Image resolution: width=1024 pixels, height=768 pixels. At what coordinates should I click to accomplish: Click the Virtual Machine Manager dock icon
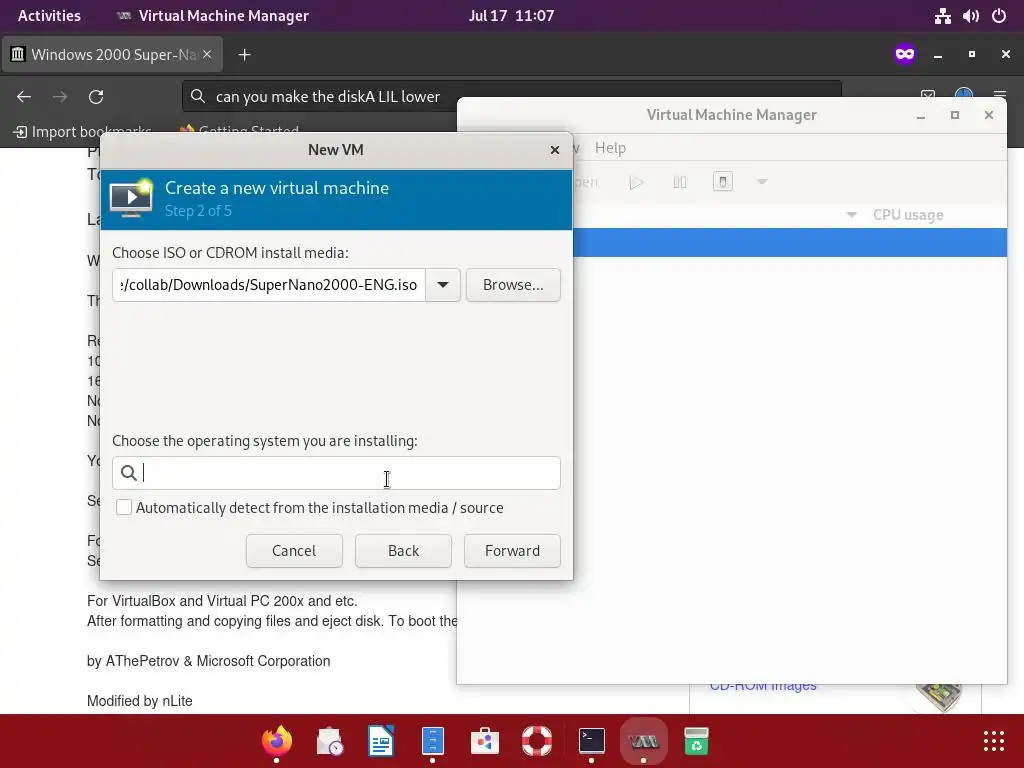[x=643, y=741]
